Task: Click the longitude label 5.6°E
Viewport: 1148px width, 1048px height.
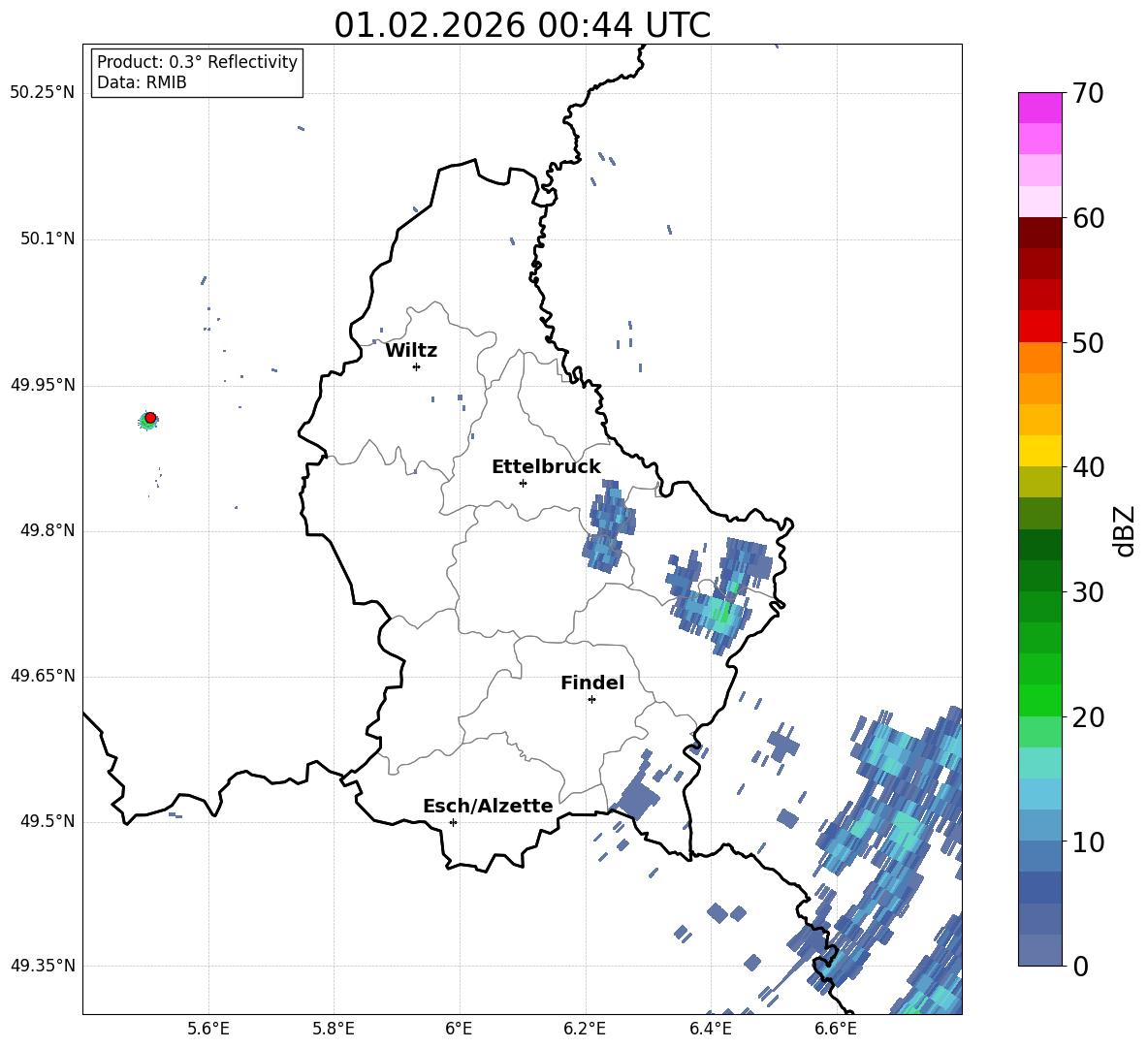Action: click(x=207, y=1029)
